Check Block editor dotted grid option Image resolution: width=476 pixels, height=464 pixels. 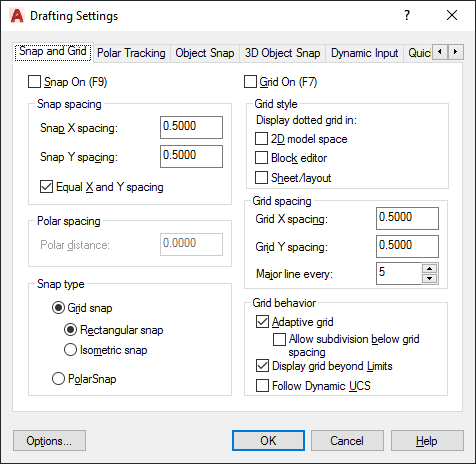coord(261,158)
